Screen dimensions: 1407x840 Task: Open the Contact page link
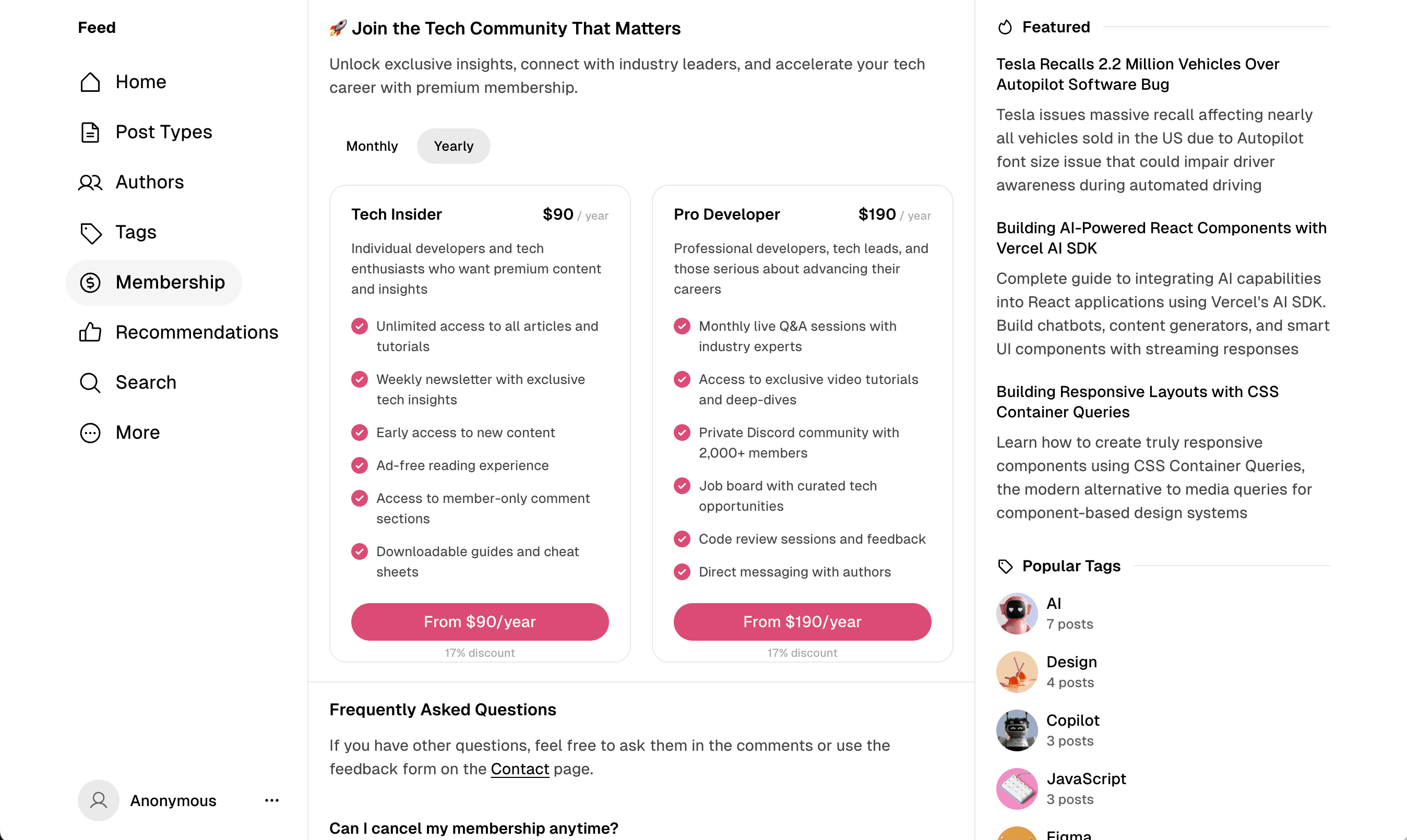[x=519, y=769]
